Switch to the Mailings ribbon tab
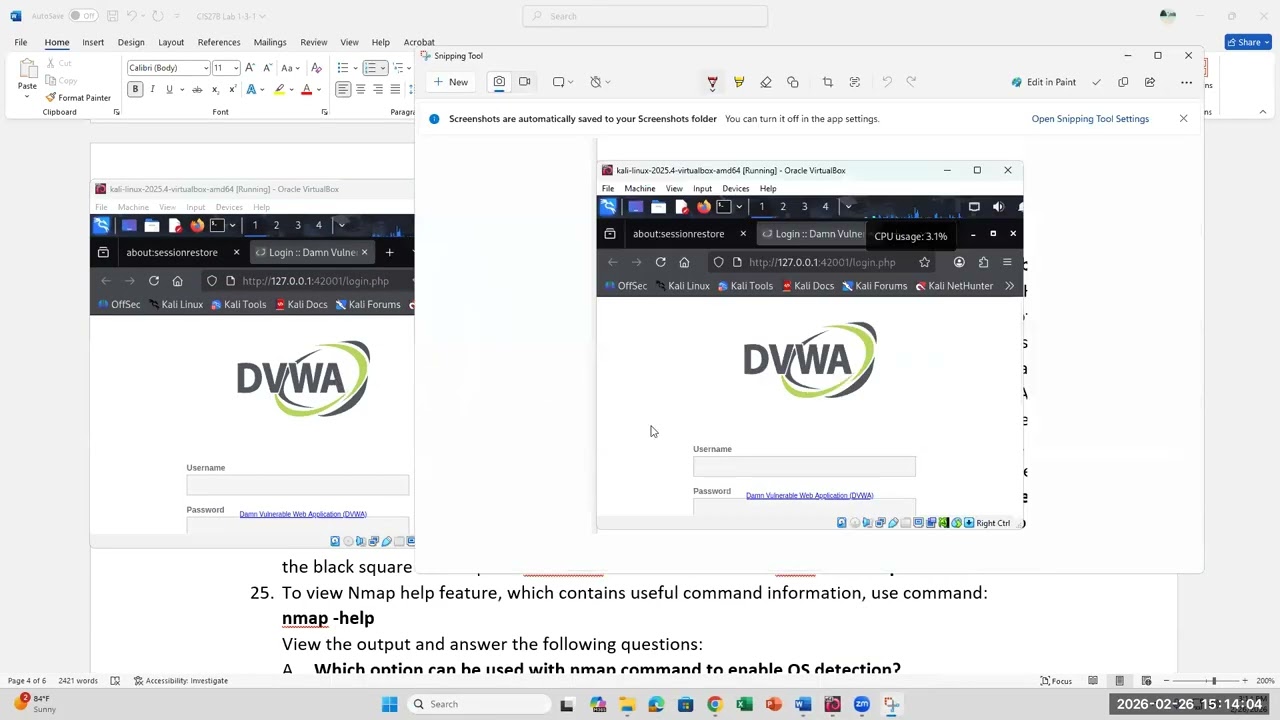Screen dimensions: 1280x720 270,42
